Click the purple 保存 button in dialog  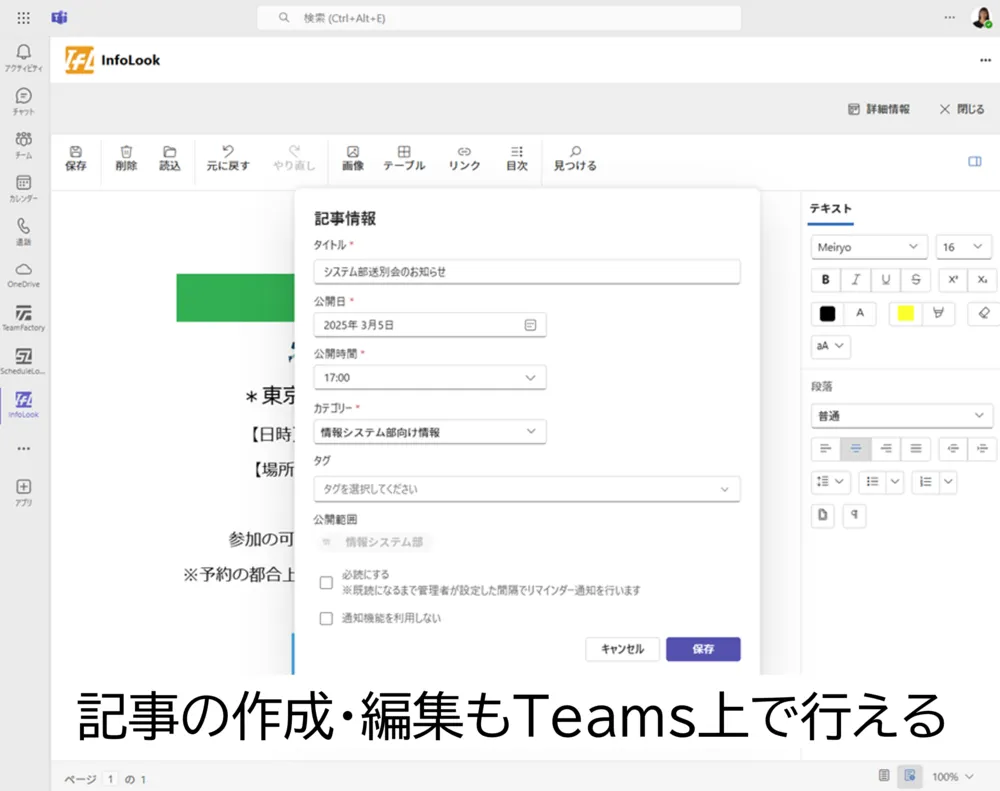point(703,649)
